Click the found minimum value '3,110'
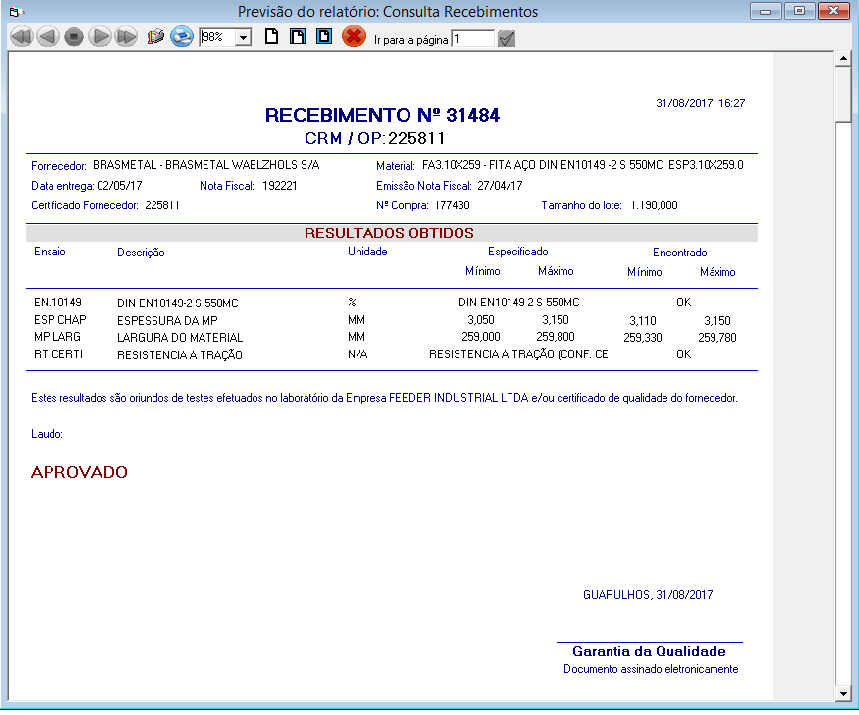 643,321
